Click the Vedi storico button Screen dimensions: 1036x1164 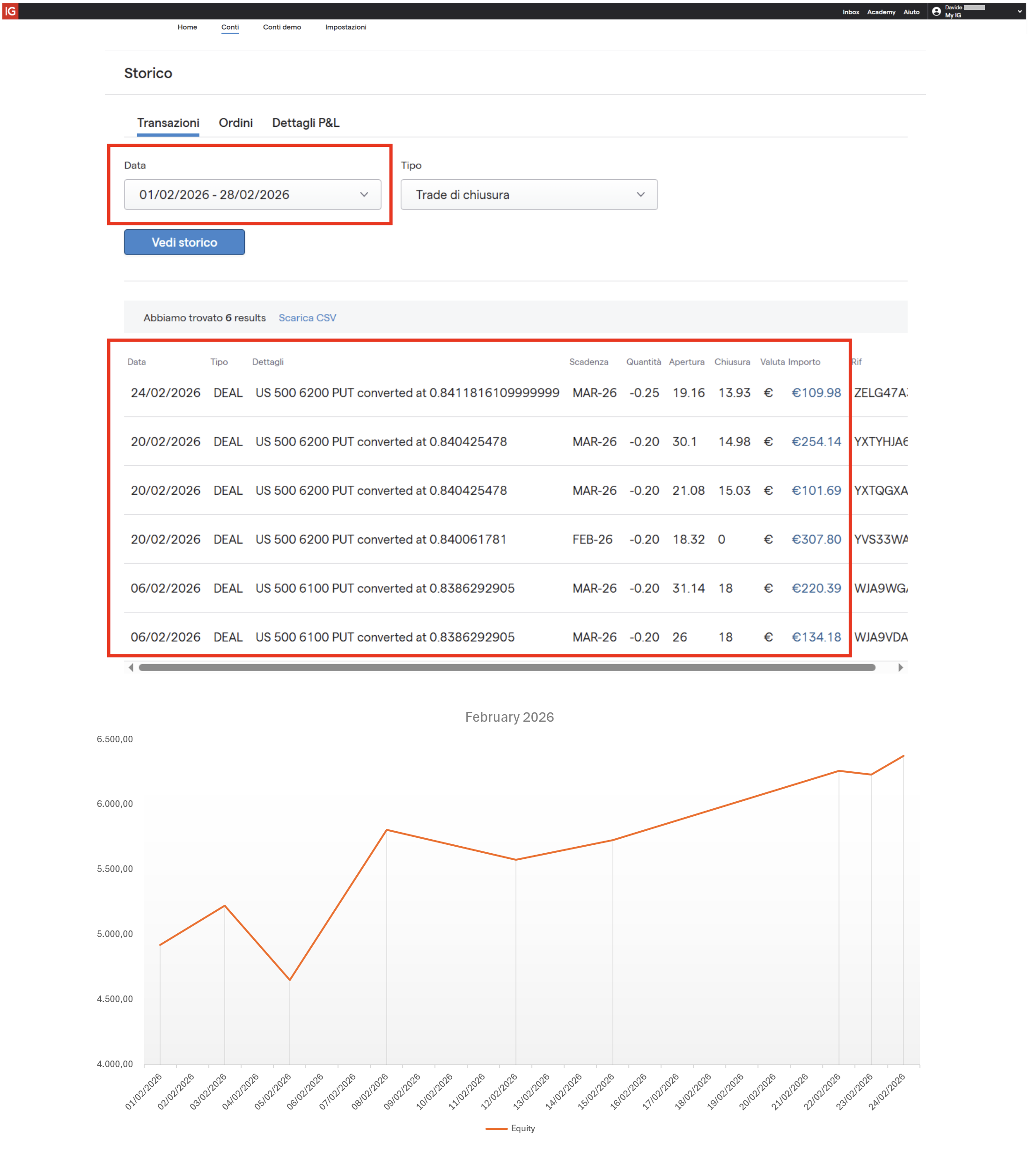[x=184, y=242]
